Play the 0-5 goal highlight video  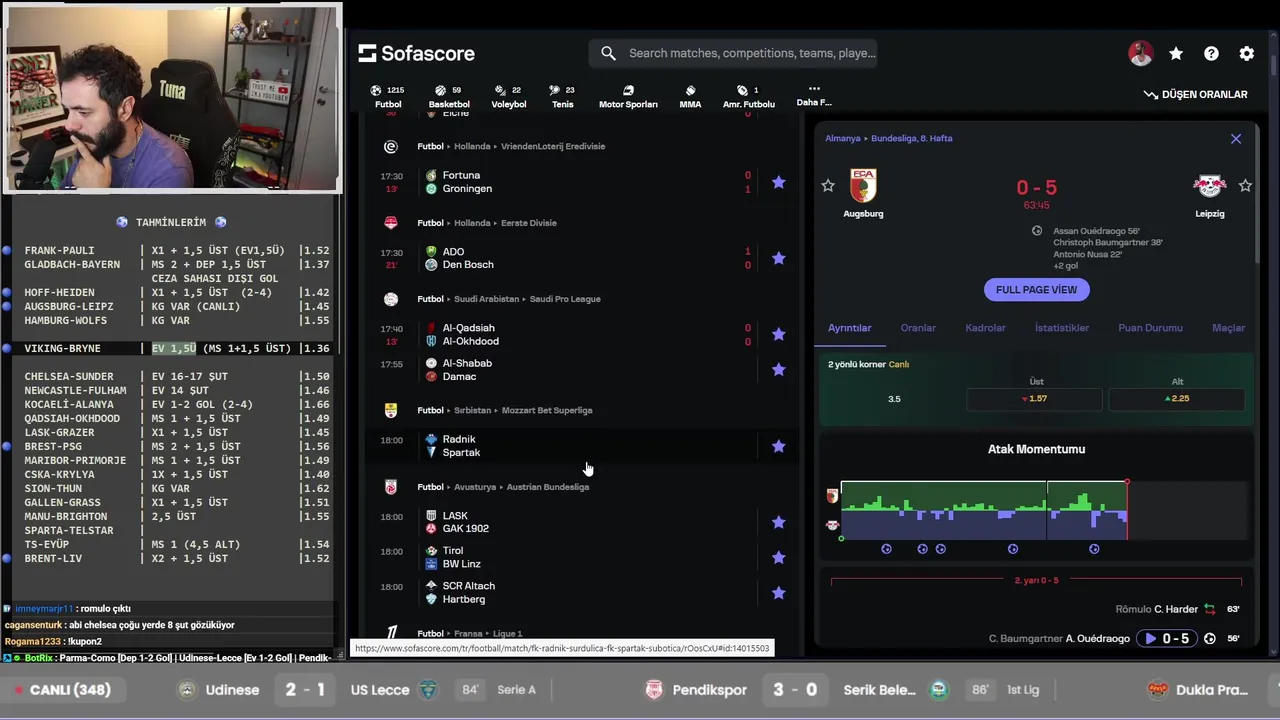(x=1166, y=639)
